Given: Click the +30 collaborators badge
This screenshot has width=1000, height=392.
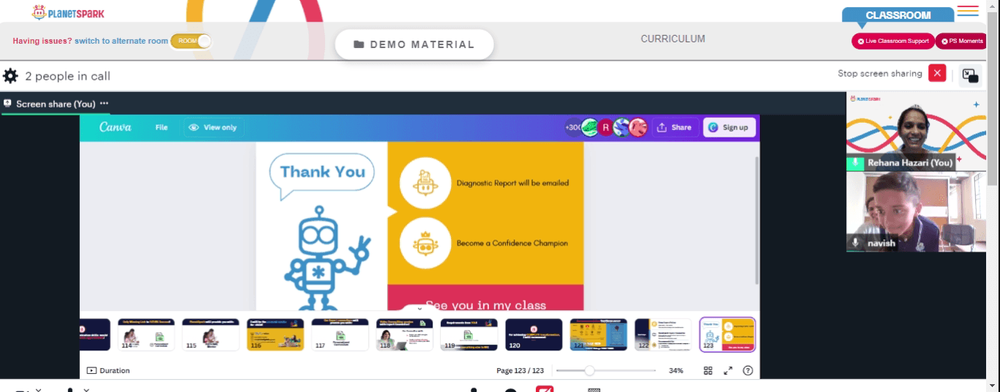Looking at the screenshot, I should coord(573,127).
